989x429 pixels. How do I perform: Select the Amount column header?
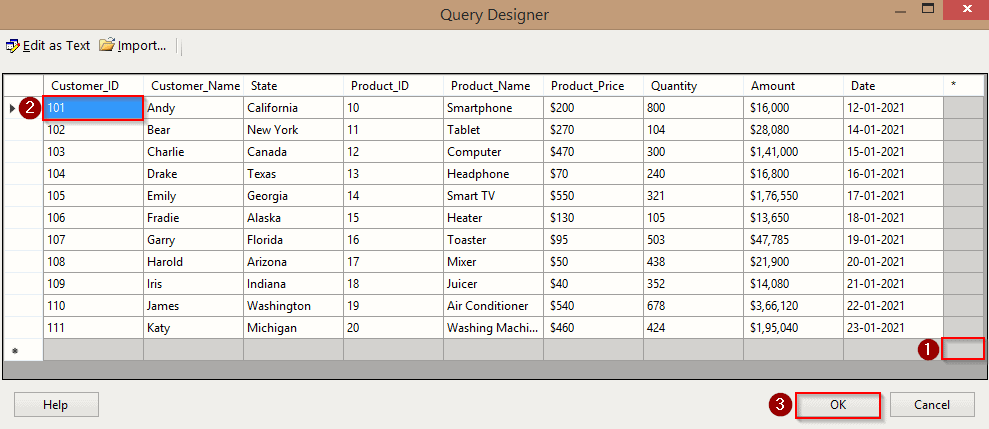[793, 86]
